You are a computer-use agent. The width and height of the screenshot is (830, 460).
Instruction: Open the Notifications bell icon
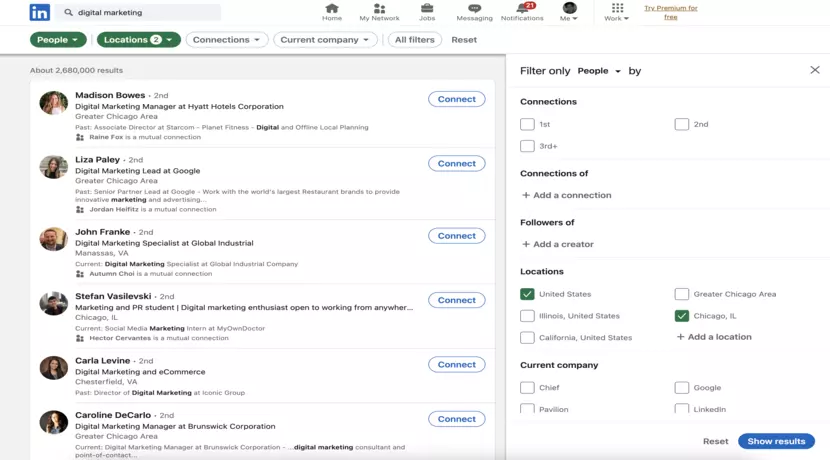pos(521,9)
